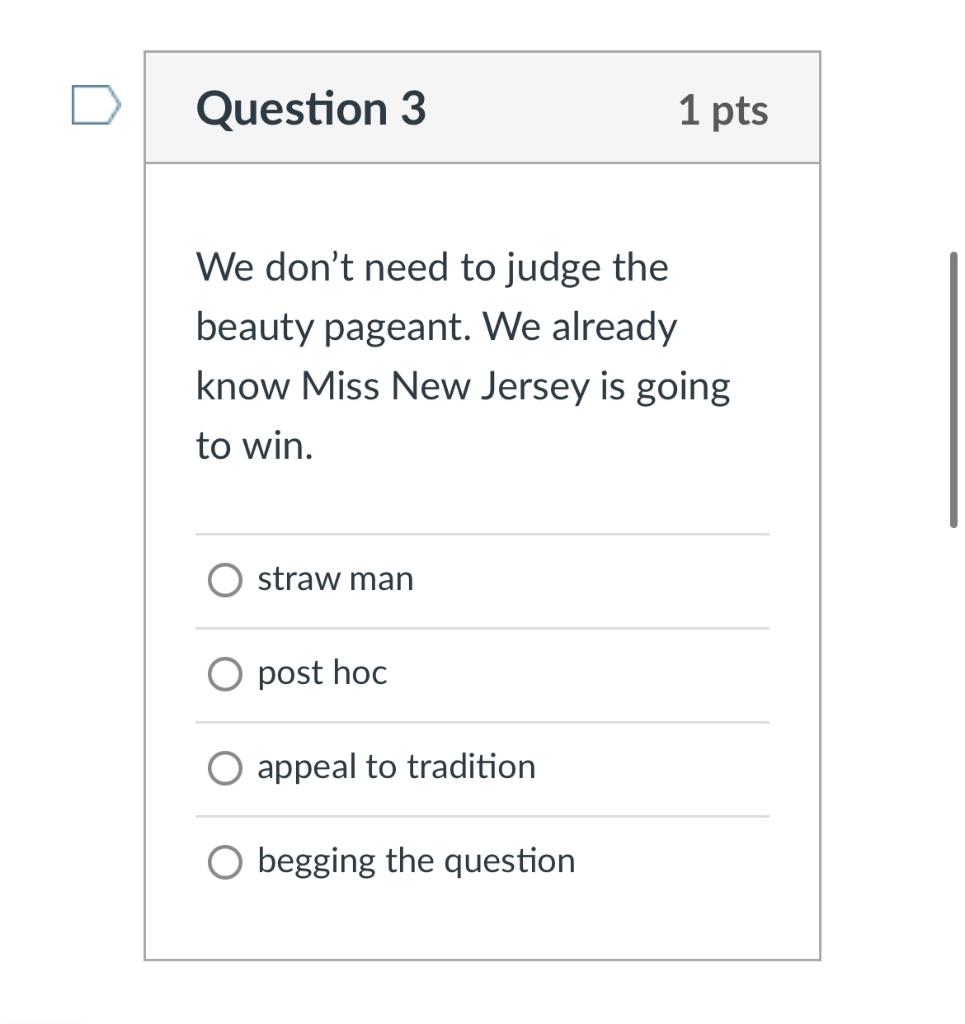Pick the 'appeal to tradition' radio button
Viewport: 965px width, 1024px height.
[225, 768]
